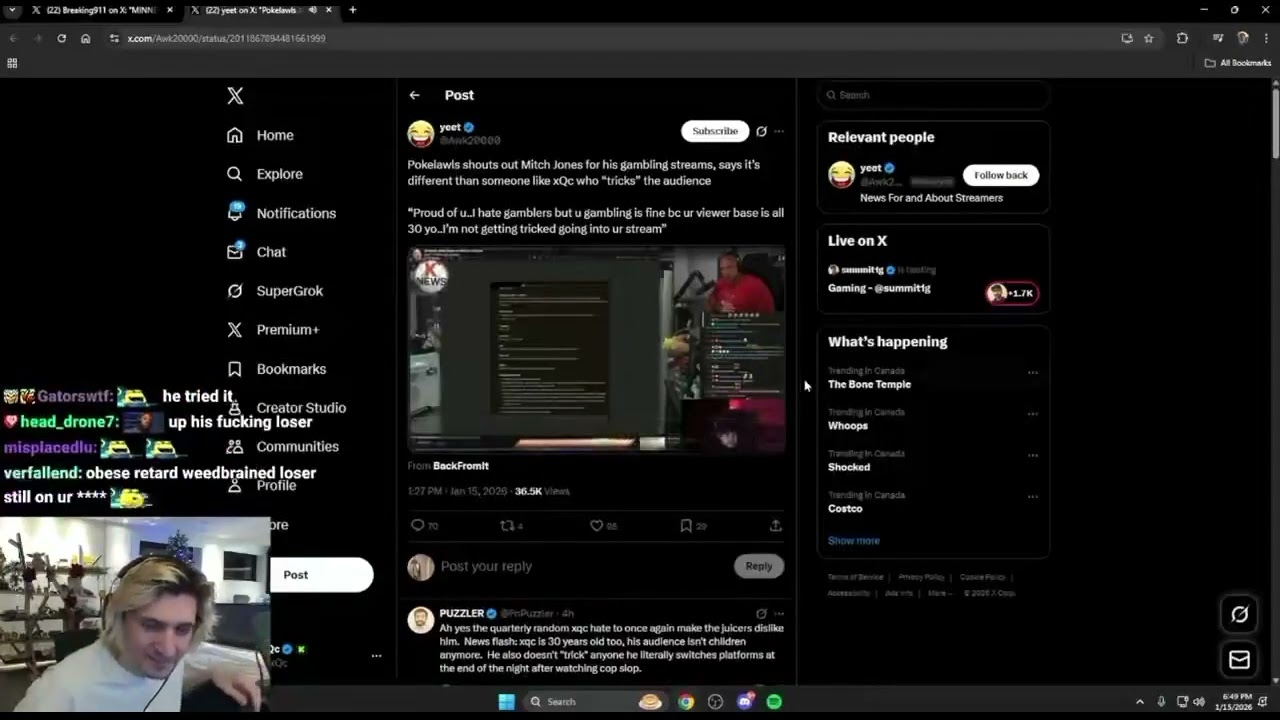The image size is (1280, 720).
Task: Open the Windows Start menu
Action: point(506,701)
